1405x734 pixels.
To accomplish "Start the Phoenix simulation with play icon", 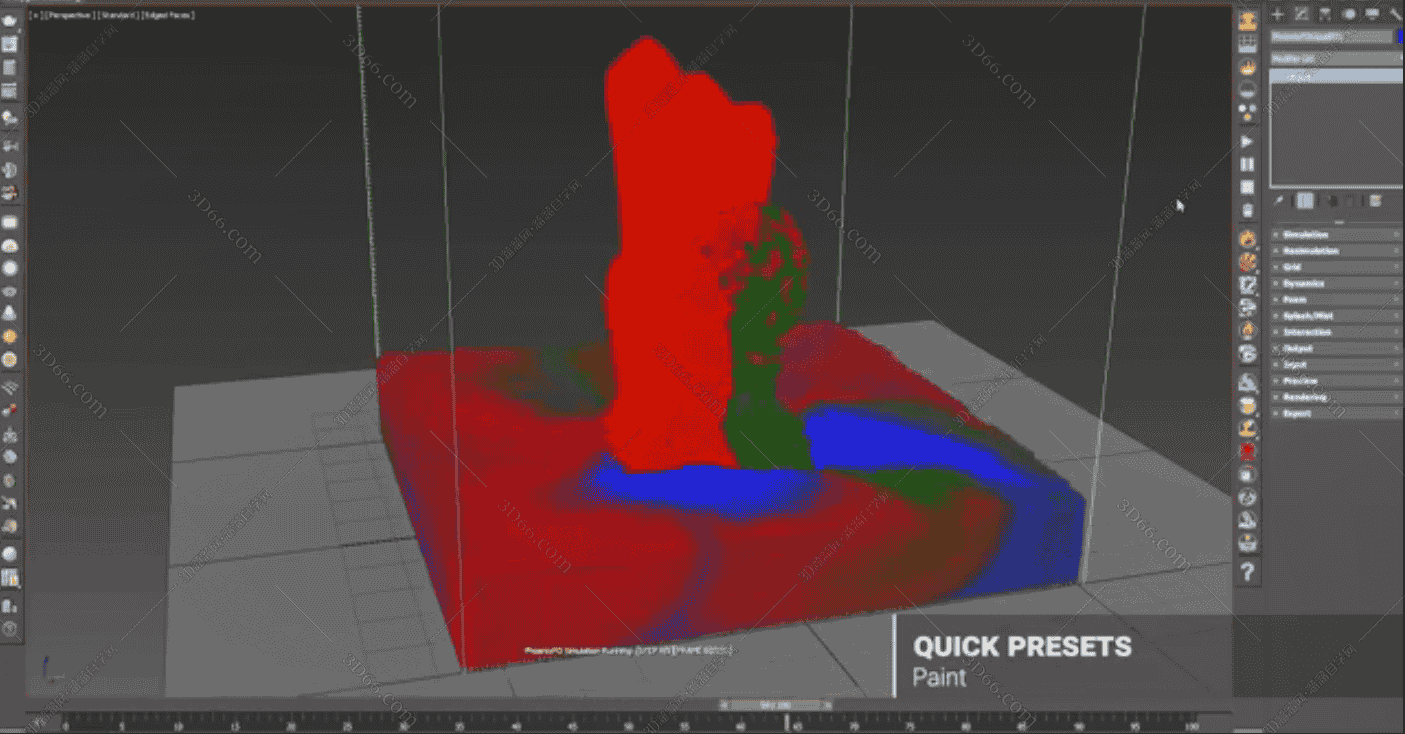I will point(1247,141).
